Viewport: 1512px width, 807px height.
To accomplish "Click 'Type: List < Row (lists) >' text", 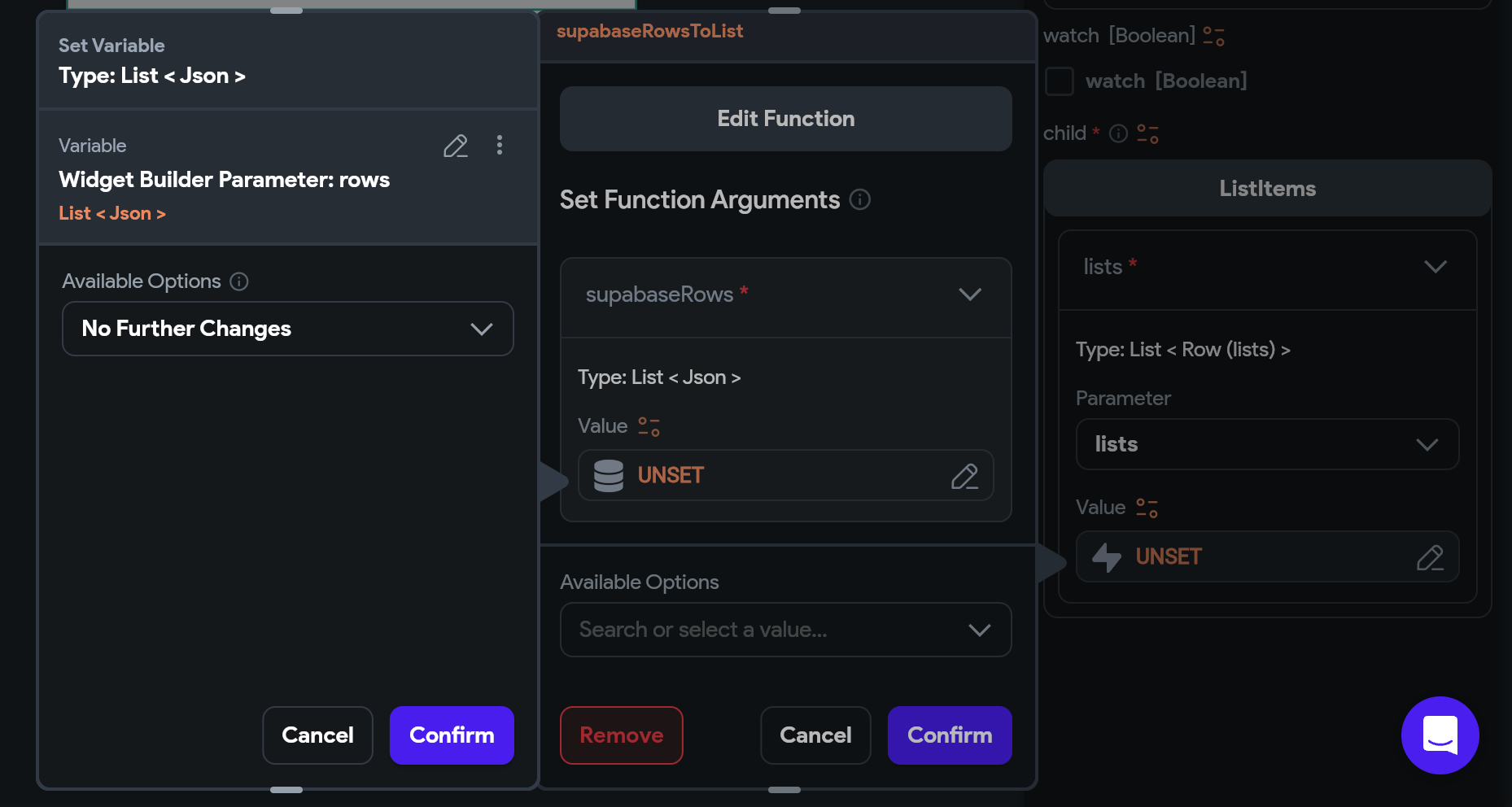I will pyautogui.click(x=1183, y=350).
